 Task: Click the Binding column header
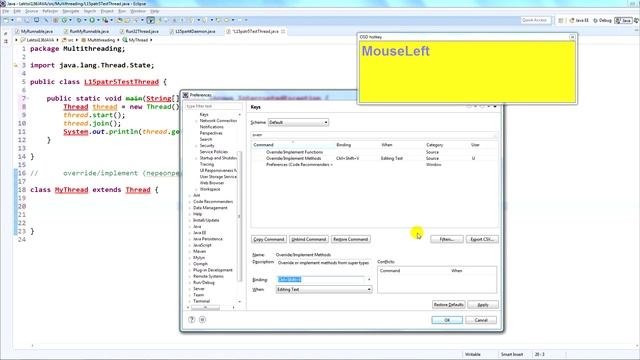357,145
